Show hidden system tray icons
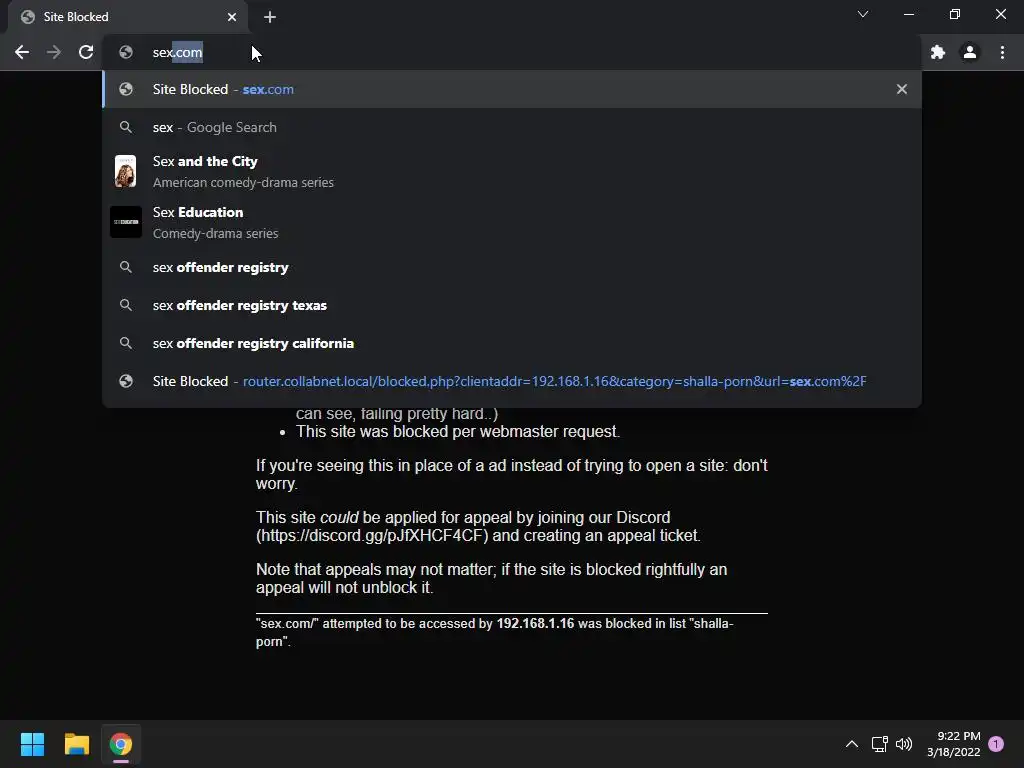1024x768 pixels. 852,744
